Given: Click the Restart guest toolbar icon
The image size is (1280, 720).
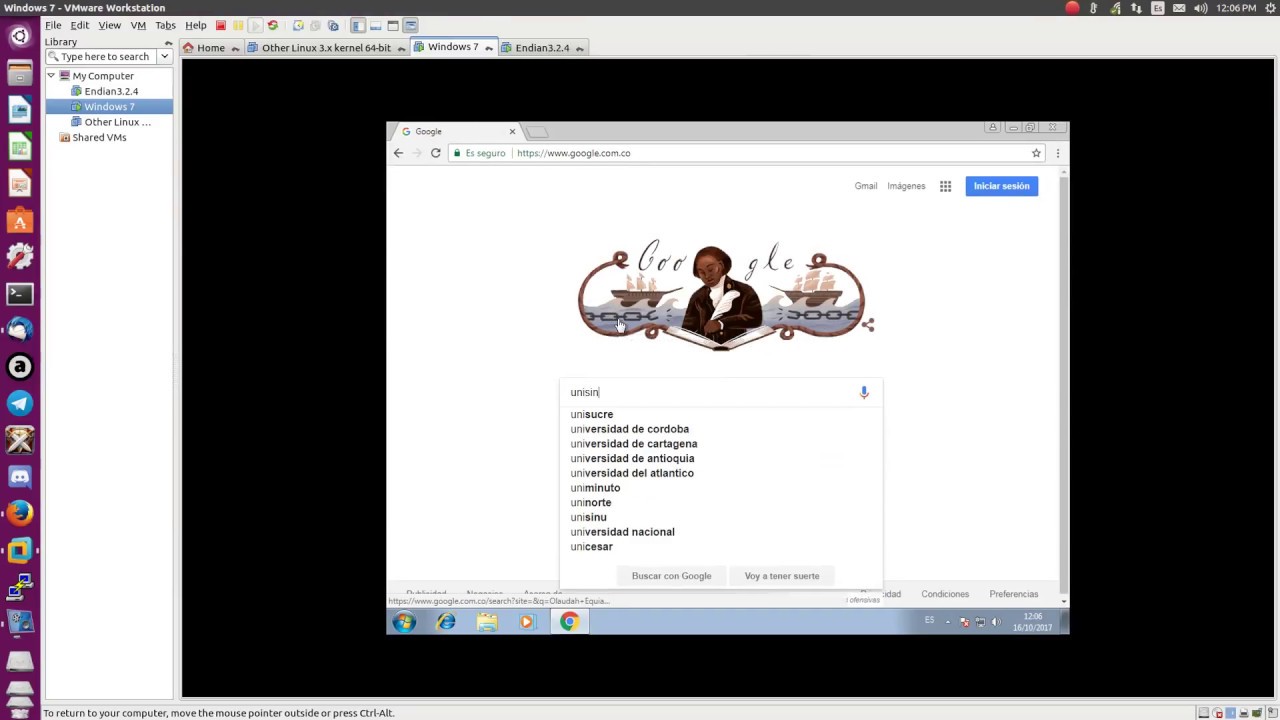Looking at the screenshot, I should point(272,25).
